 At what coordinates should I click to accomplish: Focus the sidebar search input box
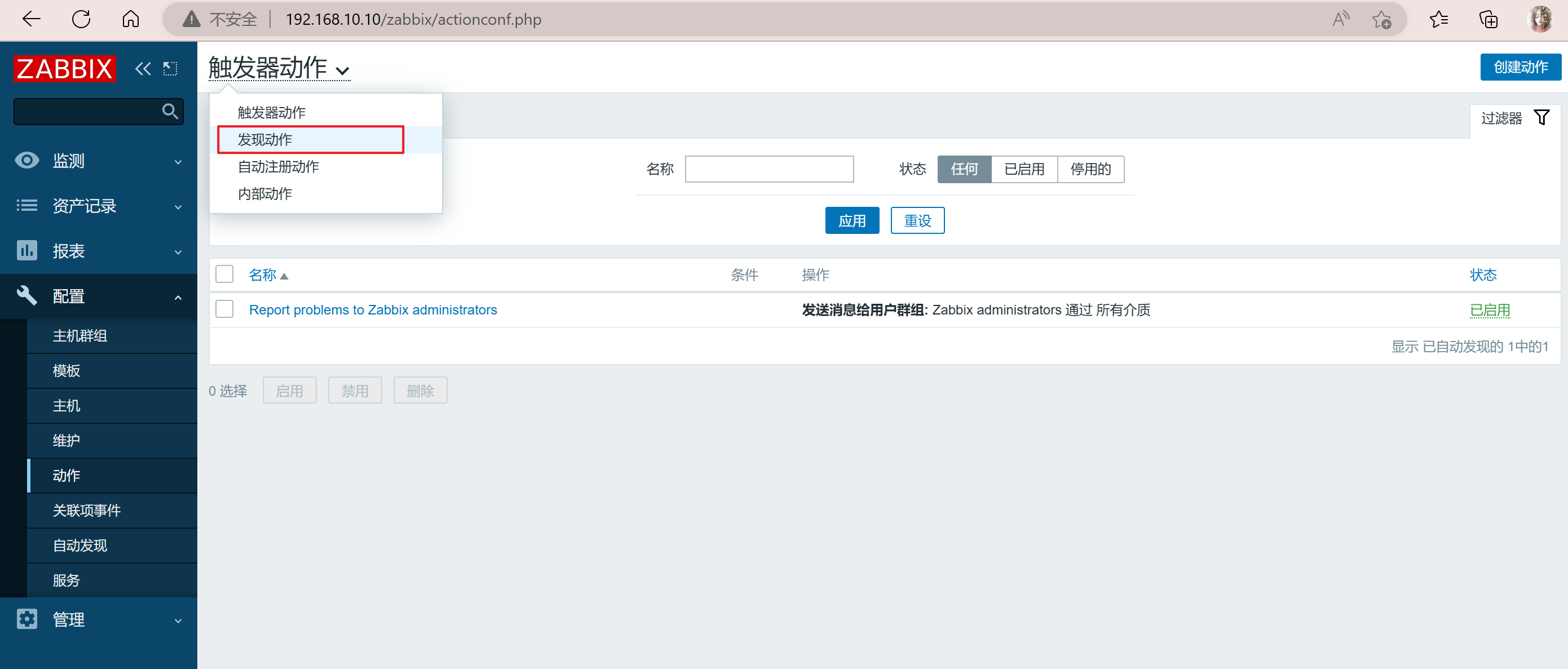(x=99, y=111)
